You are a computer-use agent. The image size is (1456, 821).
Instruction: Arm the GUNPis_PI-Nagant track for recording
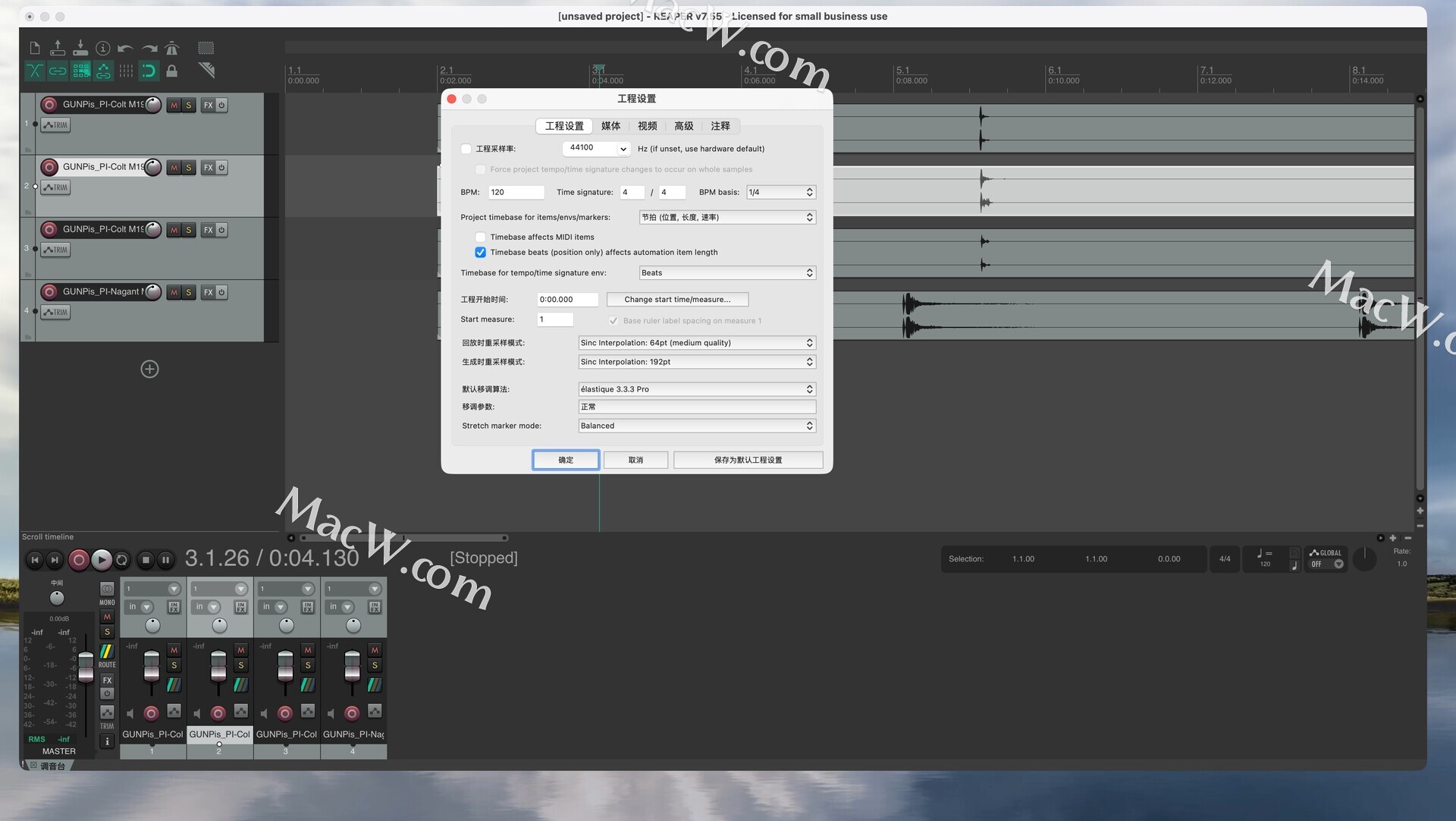tap(49, 291)
